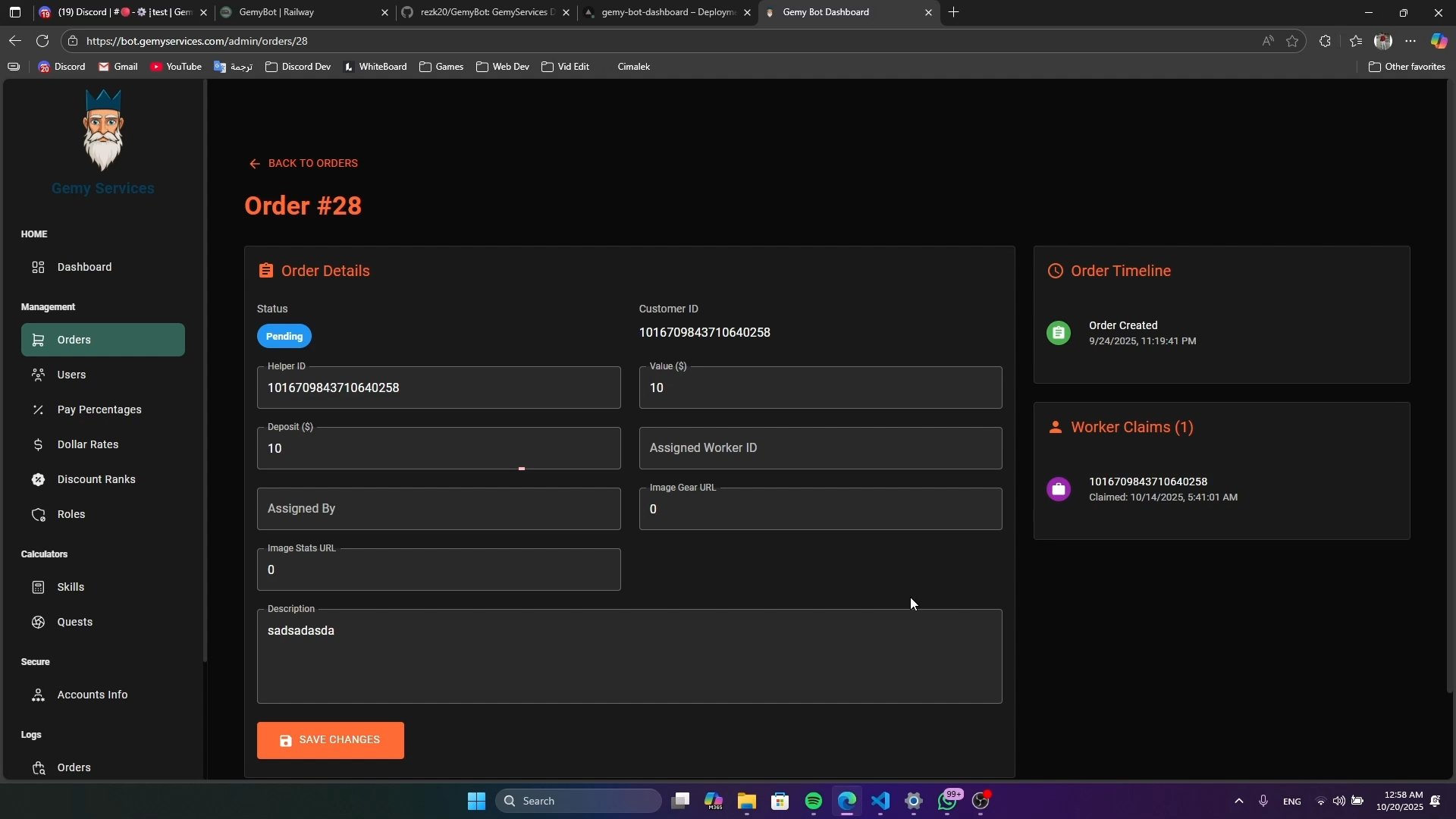Open Discord Dev bookmarks folder

point(298,67)
